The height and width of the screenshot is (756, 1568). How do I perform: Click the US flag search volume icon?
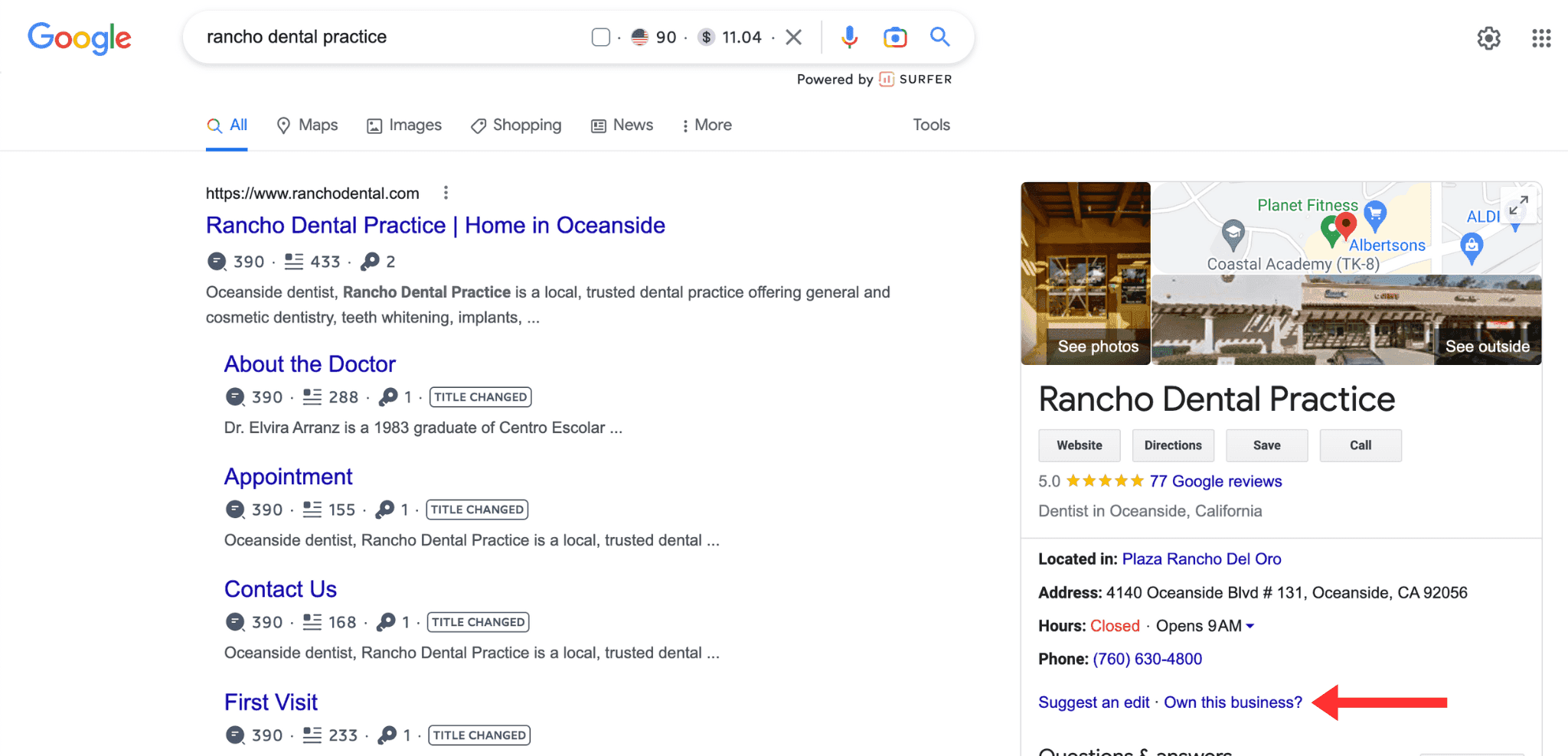point(640,37)
